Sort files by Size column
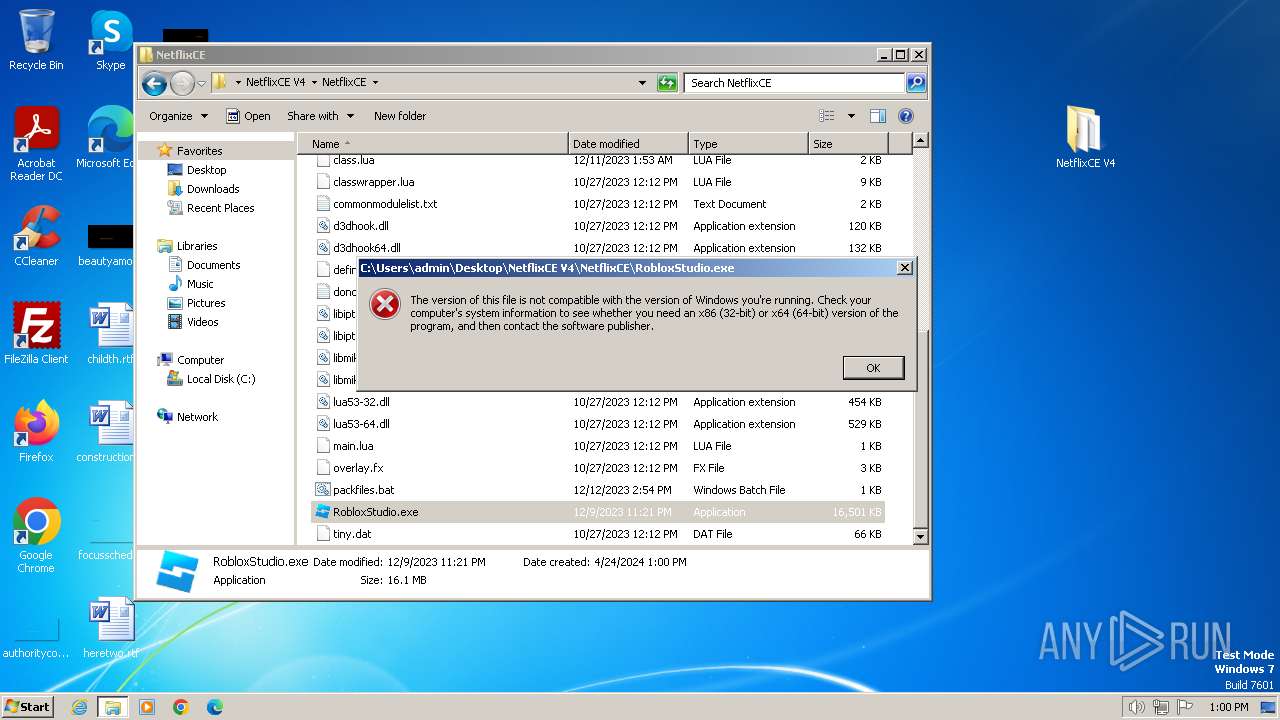Screen dimensions: 1280x720 tap(848, 144)
